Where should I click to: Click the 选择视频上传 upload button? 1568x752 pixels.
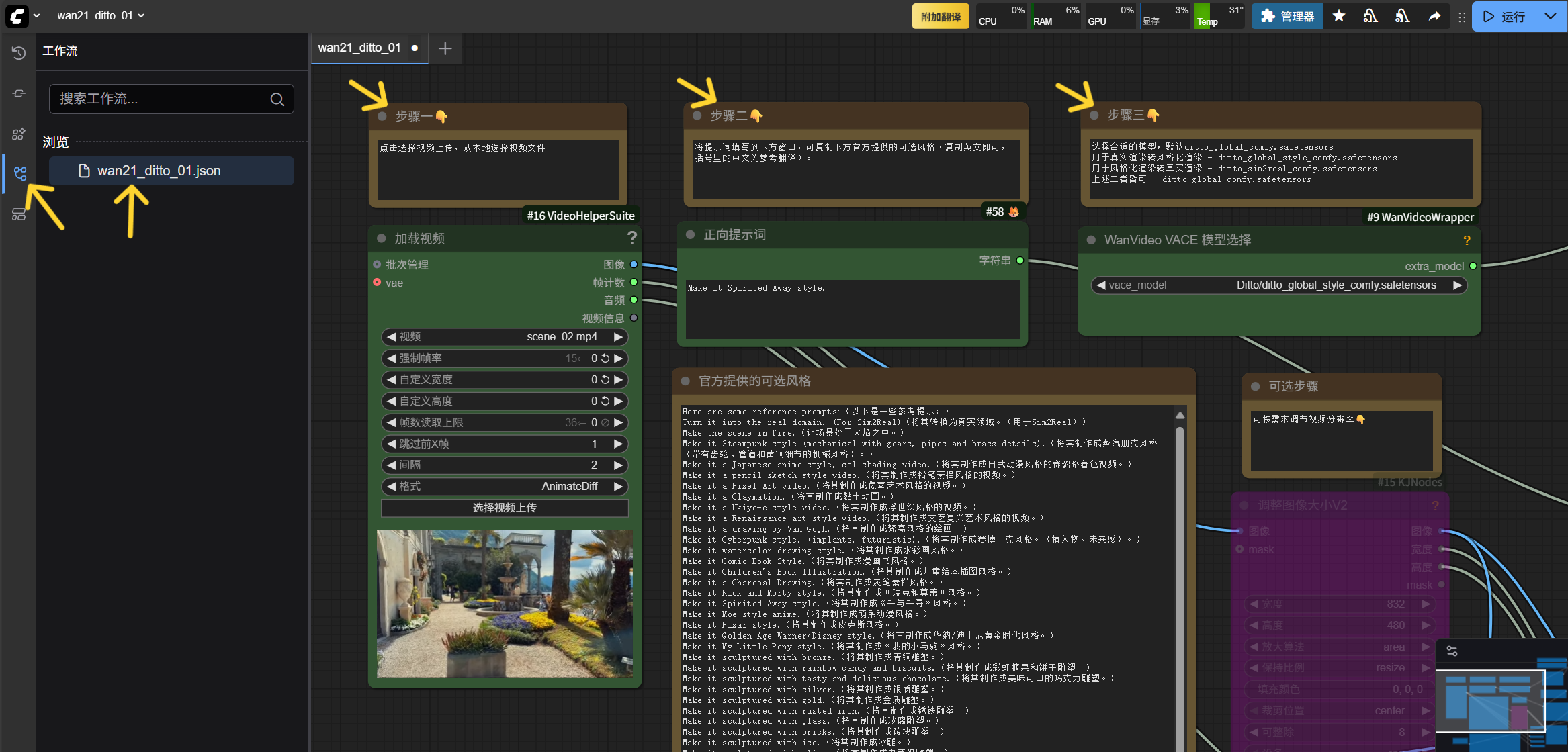coord(504,508)
